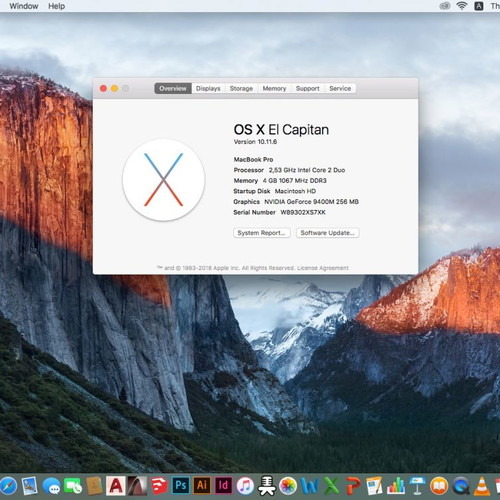This screenshot has height=500, width=500.
Task: Open Numbers from the dock
Action: coord(396,486)
